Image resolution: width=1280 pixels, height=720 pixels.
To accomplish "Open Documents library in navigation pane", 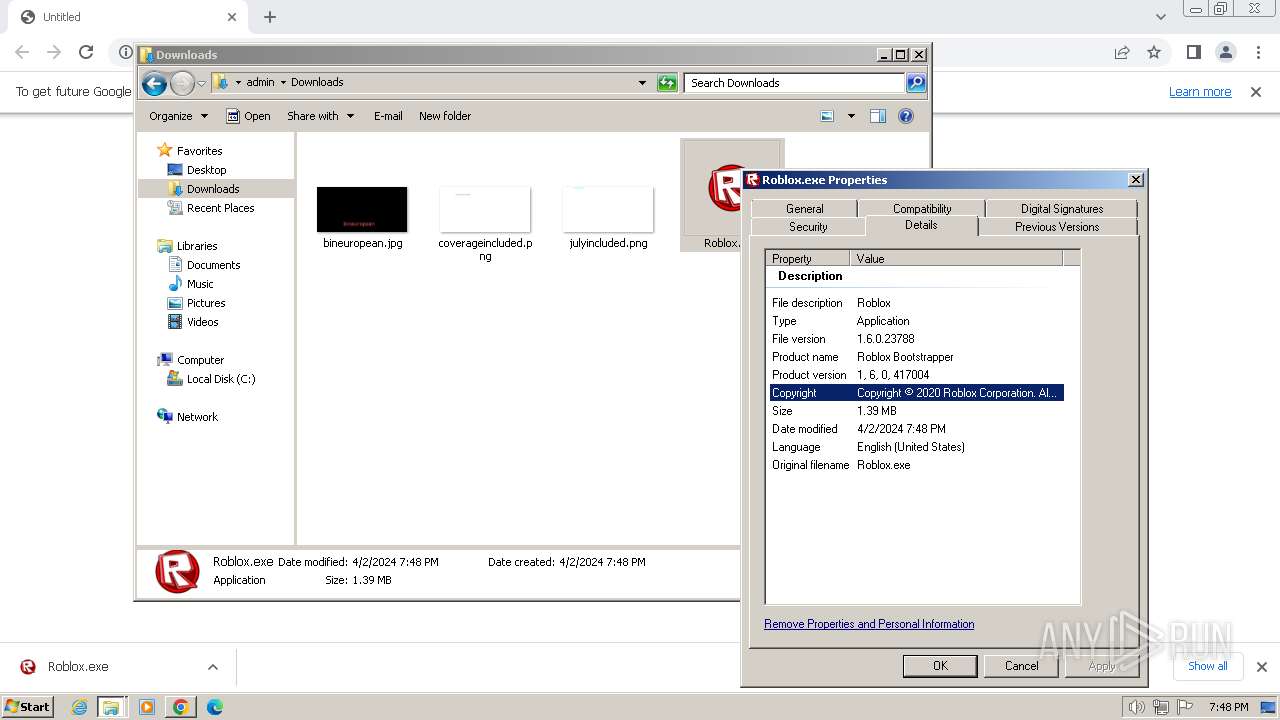I will click(x=213, y=265).
